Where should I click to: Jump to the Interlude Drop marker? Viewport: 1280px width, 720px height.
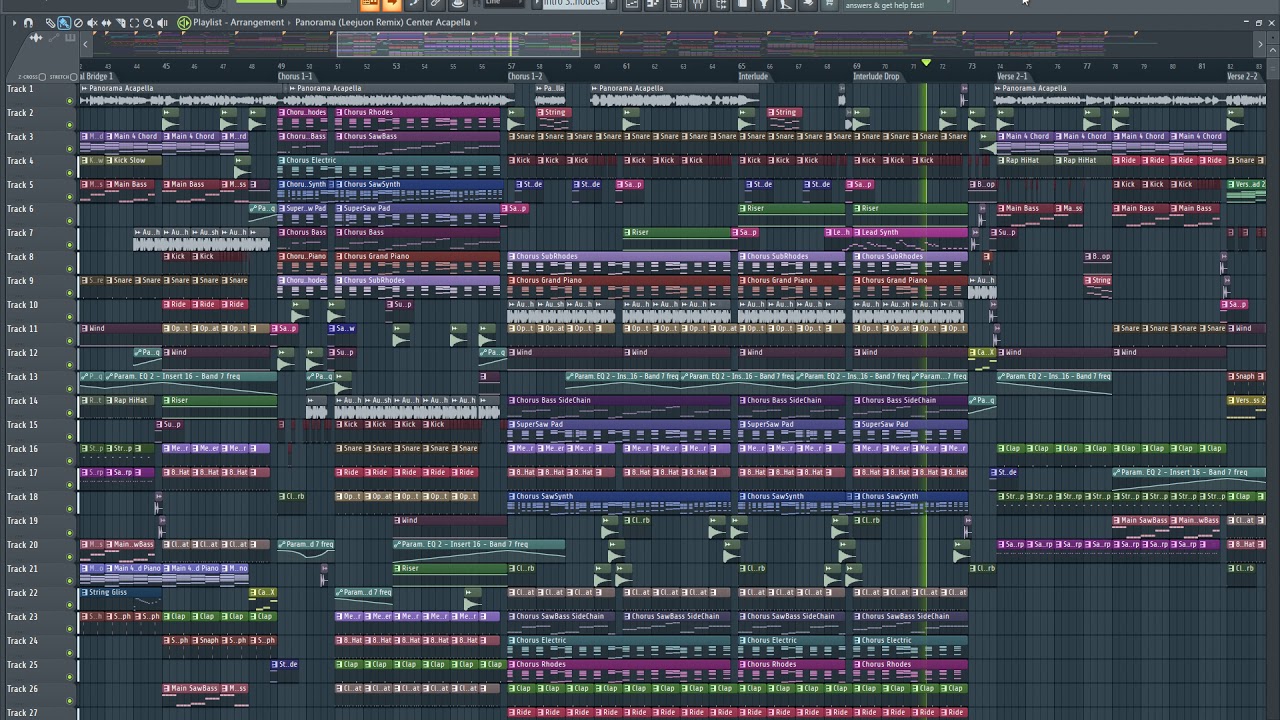click(876, 76)
